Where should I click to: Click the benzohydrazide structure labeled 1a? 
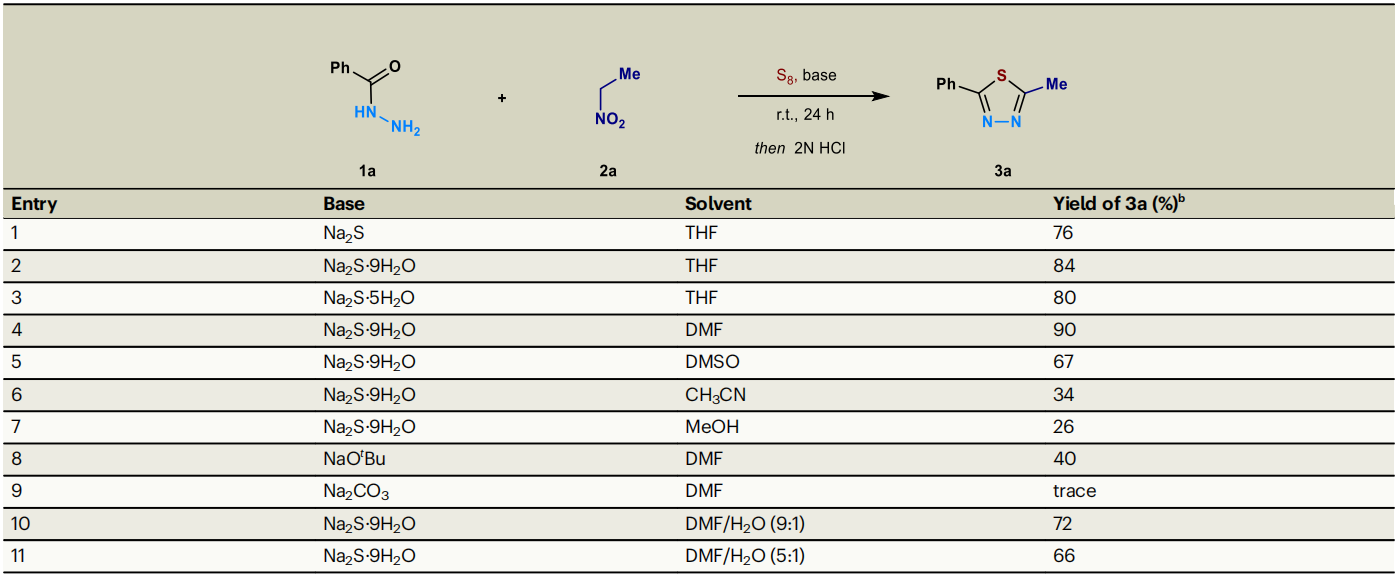click(x=372, y=100)
